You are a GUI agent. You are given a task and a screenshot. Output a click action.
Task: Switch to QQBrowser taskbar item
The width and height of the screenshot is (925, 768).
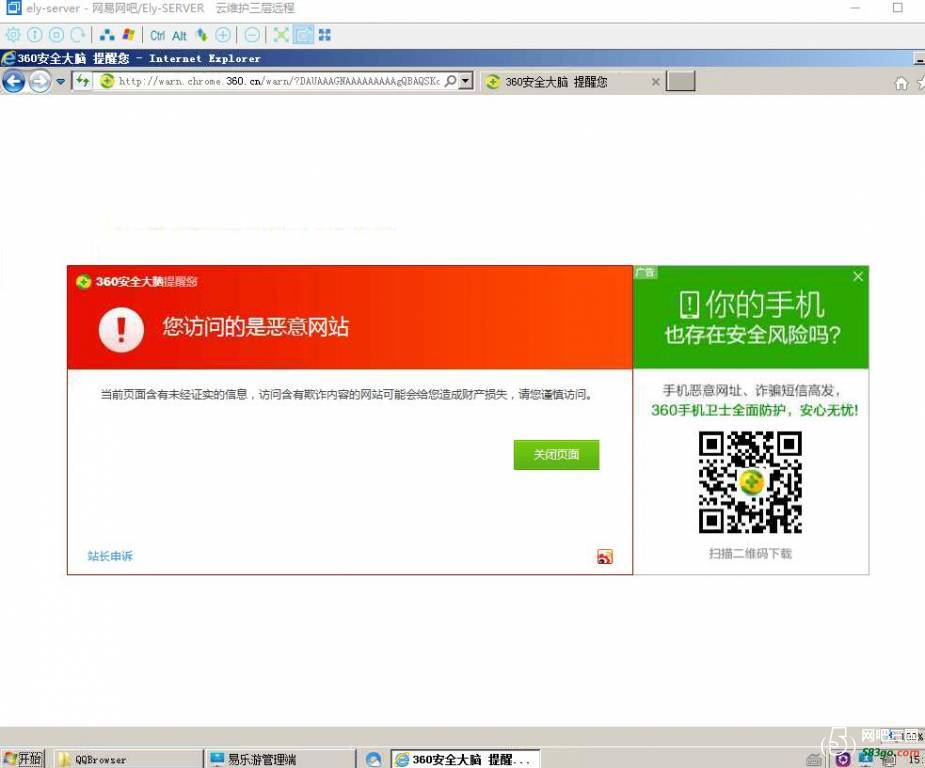pyautogui.click(x=129, y=759)
